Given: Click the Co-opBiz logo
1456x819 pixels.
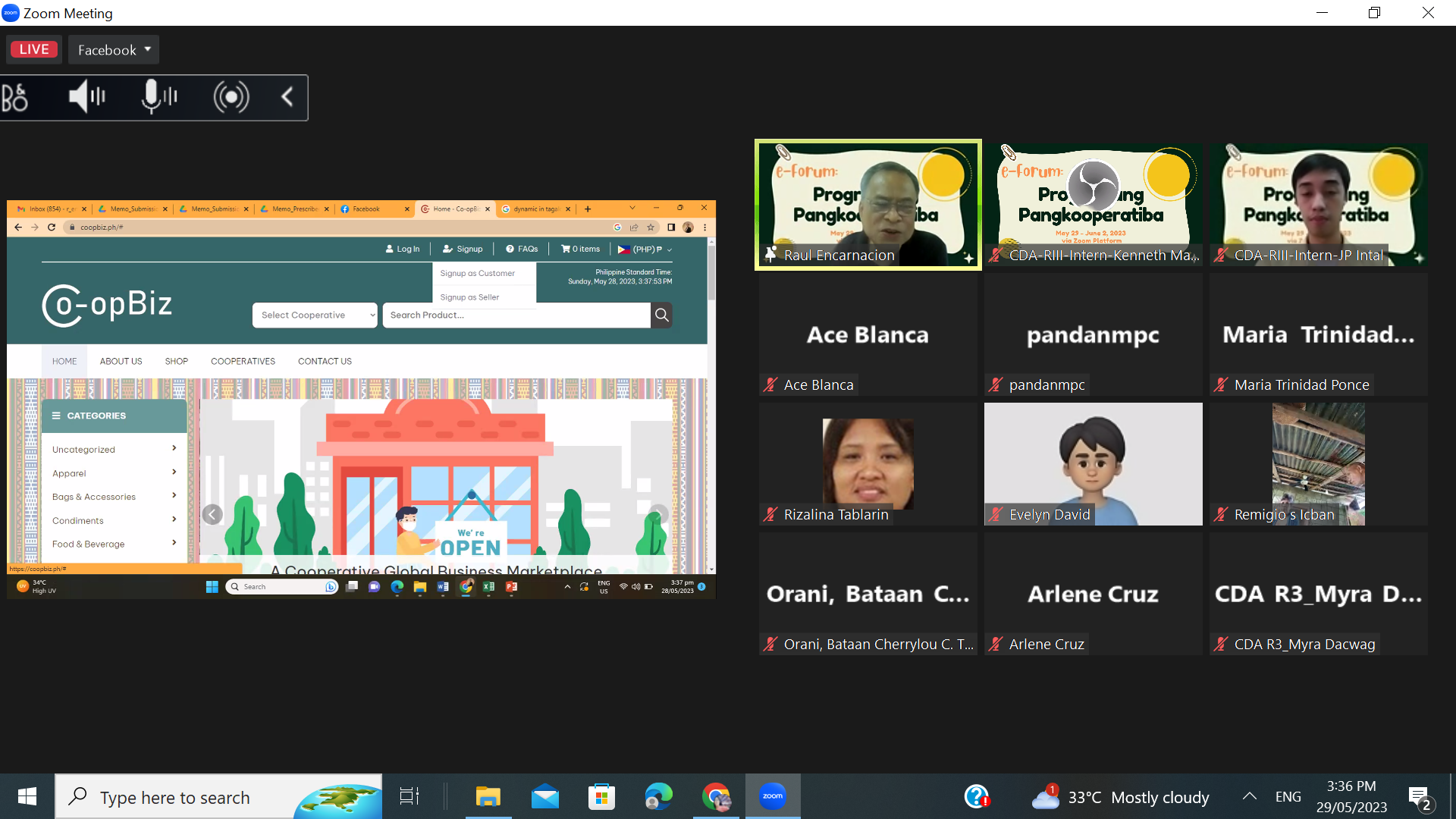Looking at the screenshot, I should click(107, 305).
